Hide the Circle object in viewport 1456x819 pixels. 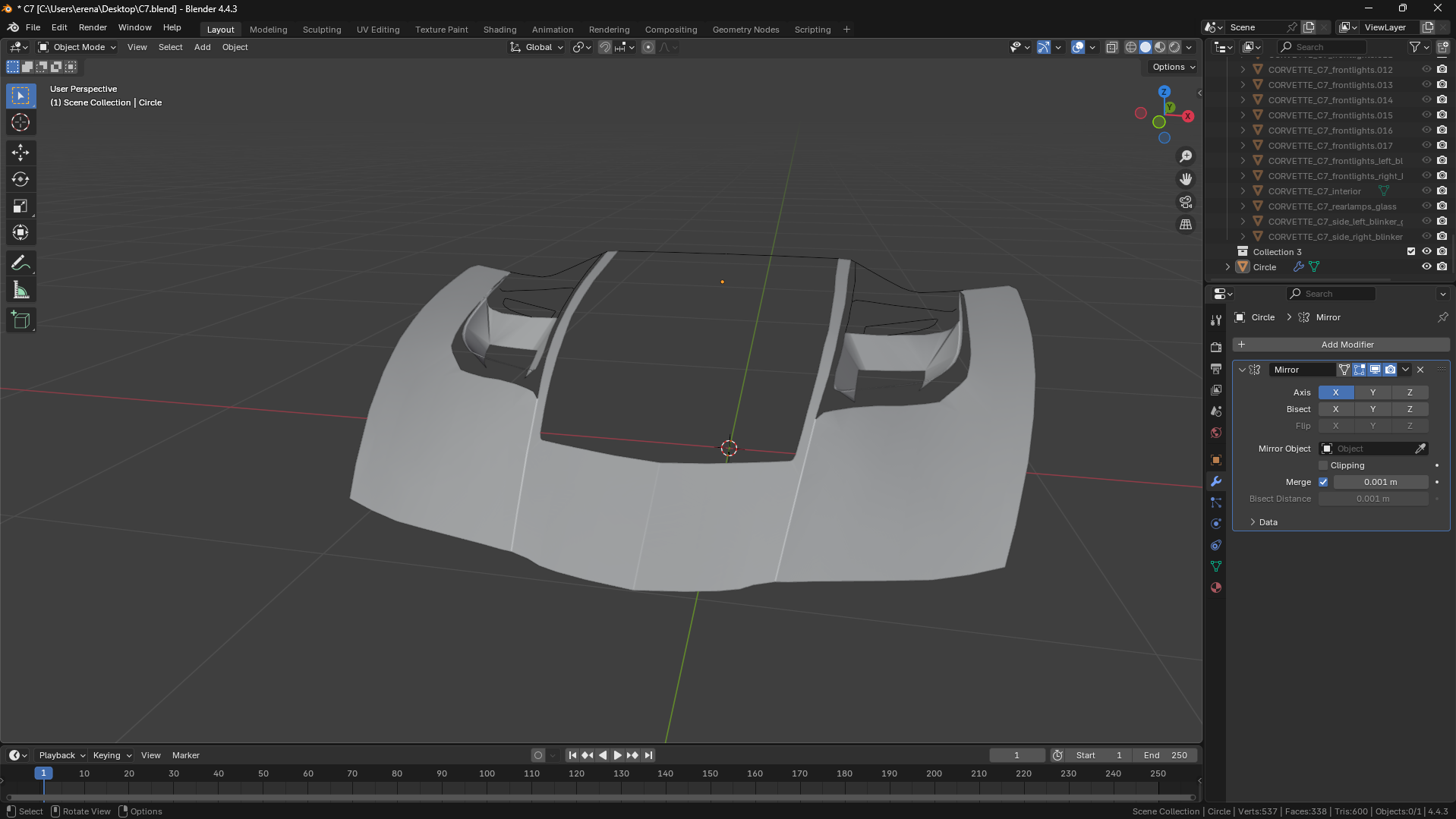point(1426,266)
